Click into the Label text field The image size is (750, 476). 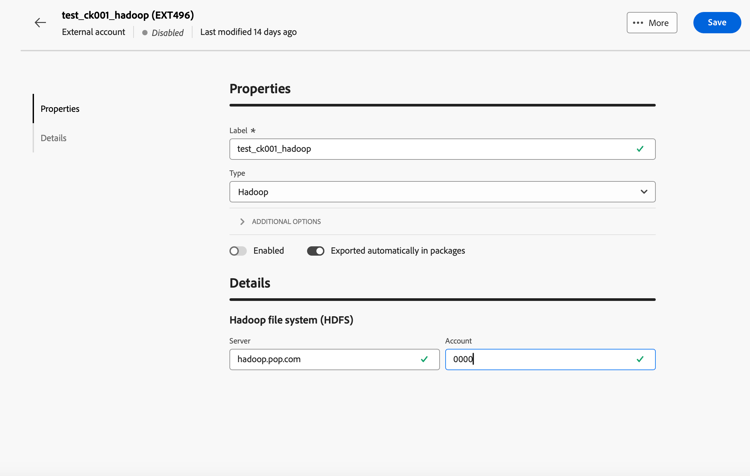point(430,149)
